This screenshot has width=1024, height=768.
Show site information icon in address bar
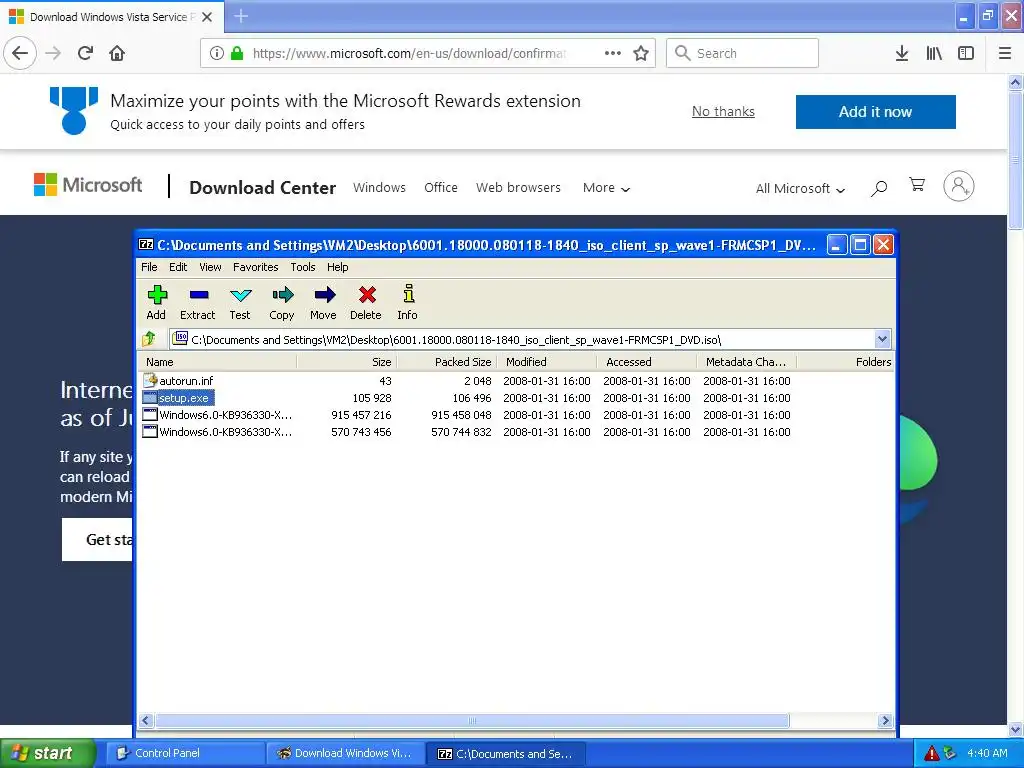[217, 53]
